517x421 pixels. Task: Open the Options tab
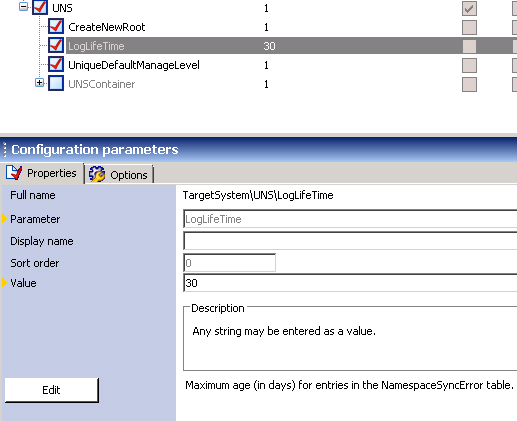coord(119,175)
